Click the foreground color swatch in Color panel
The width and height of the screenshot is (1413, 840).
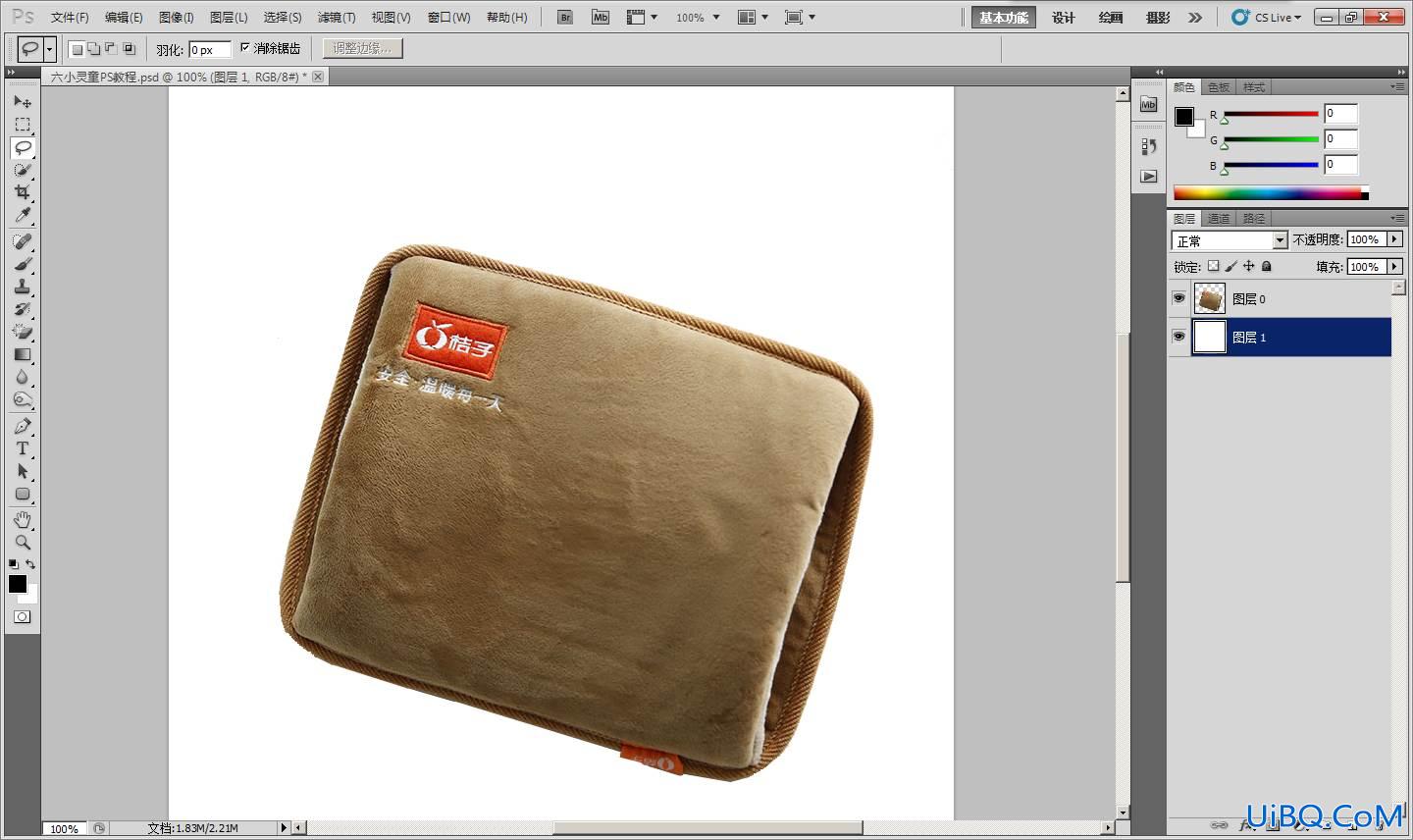pos(1184,117)
